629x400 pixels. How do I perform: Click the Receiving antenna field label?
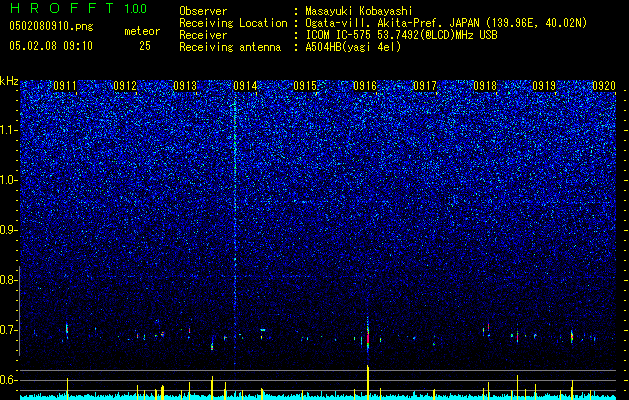[x=230, y=47]
